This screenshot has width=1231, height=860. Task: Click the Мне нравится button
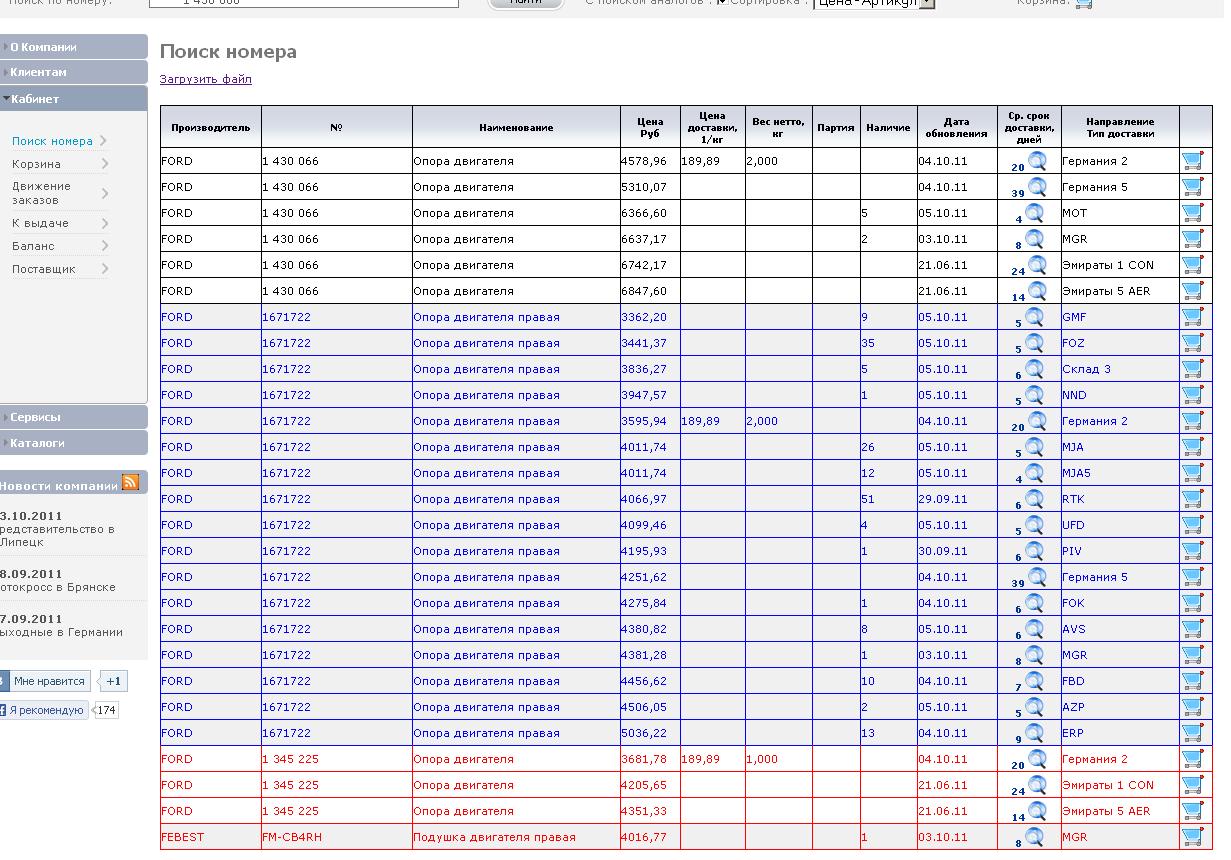[x=48, y=681]
